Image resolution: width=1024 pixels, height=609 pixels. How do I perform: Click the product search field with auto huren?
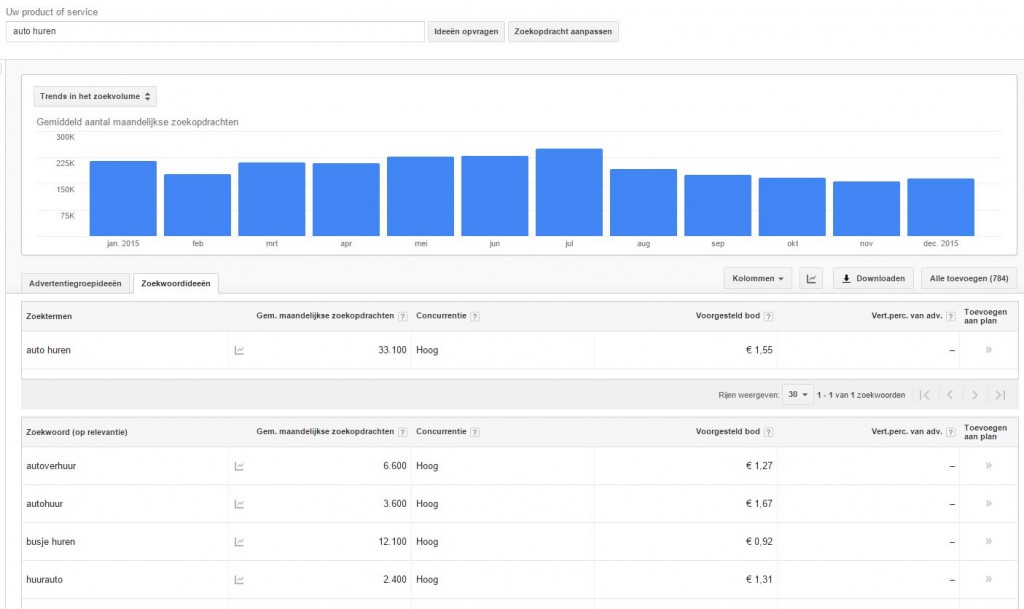(x=215, y=31)
